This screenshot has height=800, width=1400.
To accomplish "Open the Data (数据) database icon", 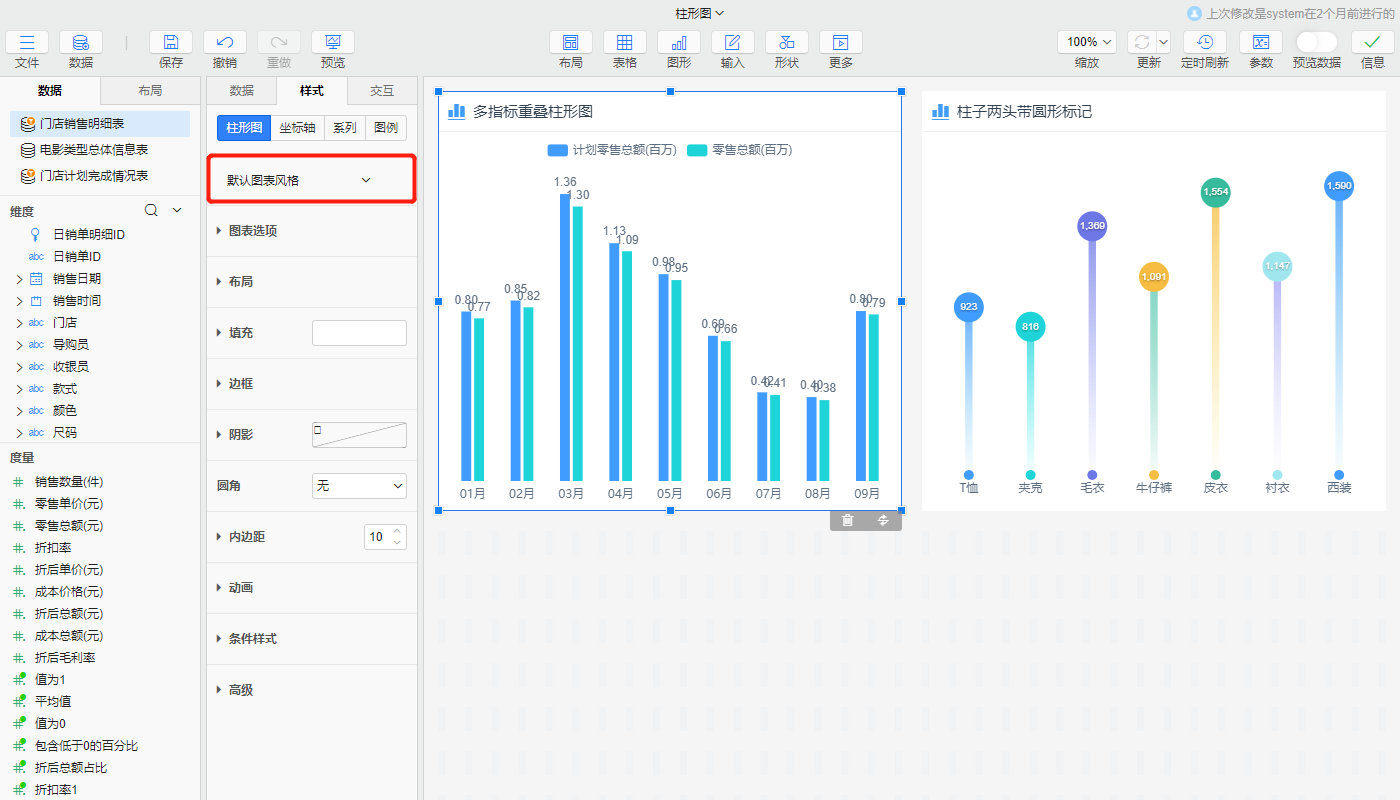I will click(x=81, y=42).
